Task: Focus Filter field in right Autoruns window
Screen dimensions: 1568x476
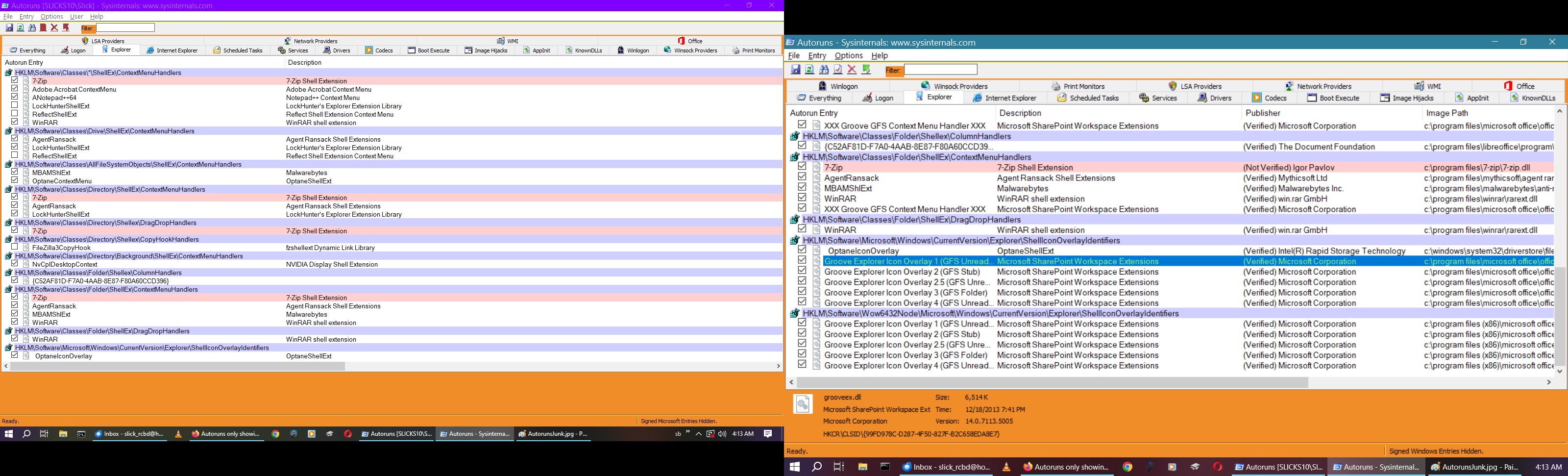Action: coord(941,70)
